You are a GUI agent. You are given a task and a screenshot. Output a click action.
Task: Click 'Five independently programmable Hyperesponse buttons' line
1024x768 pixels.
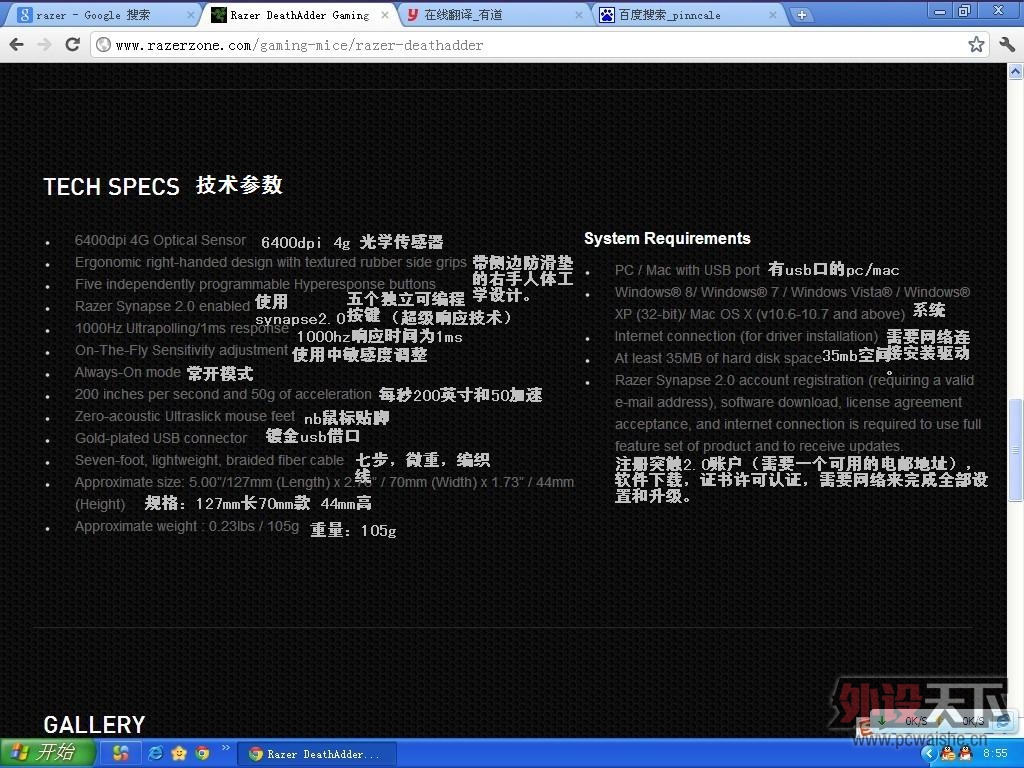point(255,285)
